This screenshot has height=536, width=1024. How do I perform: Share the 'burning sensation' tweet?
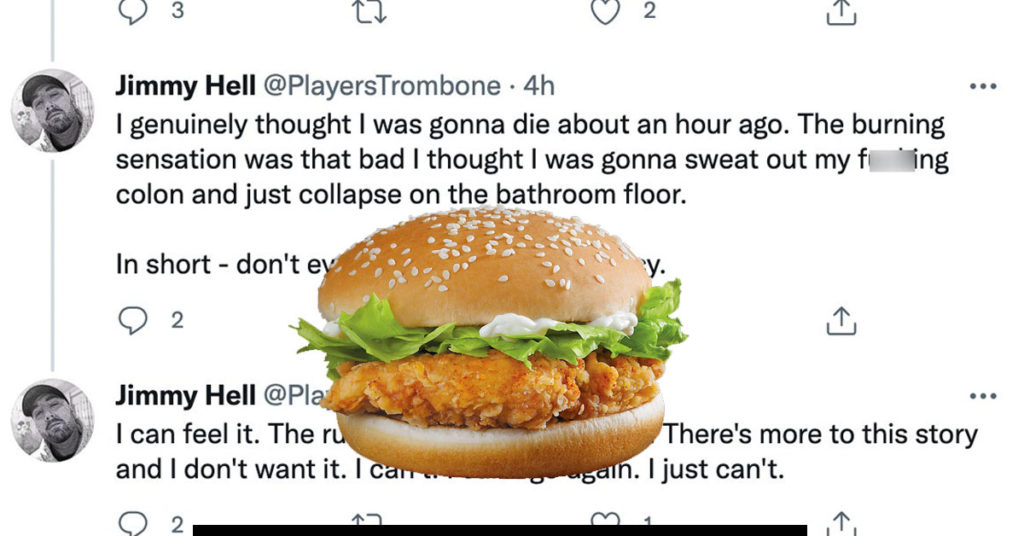tap(841, 321)
